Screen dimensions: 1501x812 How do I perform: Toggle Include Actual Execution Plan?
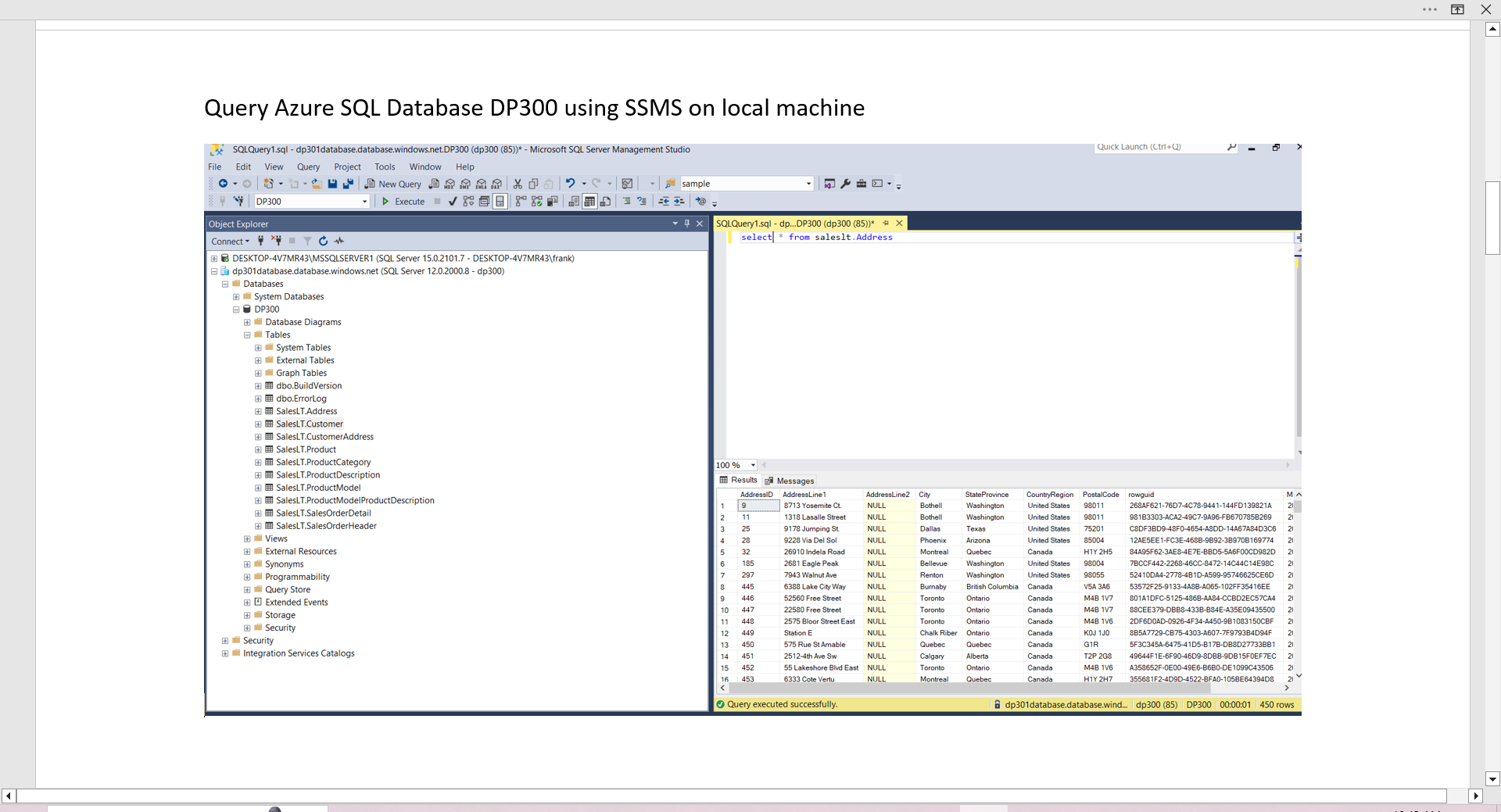pyautogui.click(x=521, y=201)
